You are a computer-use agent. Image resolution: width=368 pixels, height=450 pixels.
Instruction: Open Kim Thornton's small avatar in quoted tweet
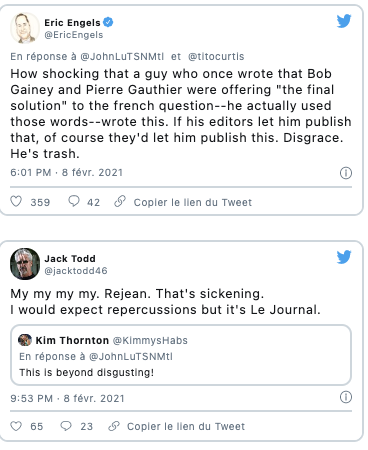coord(25,340)
